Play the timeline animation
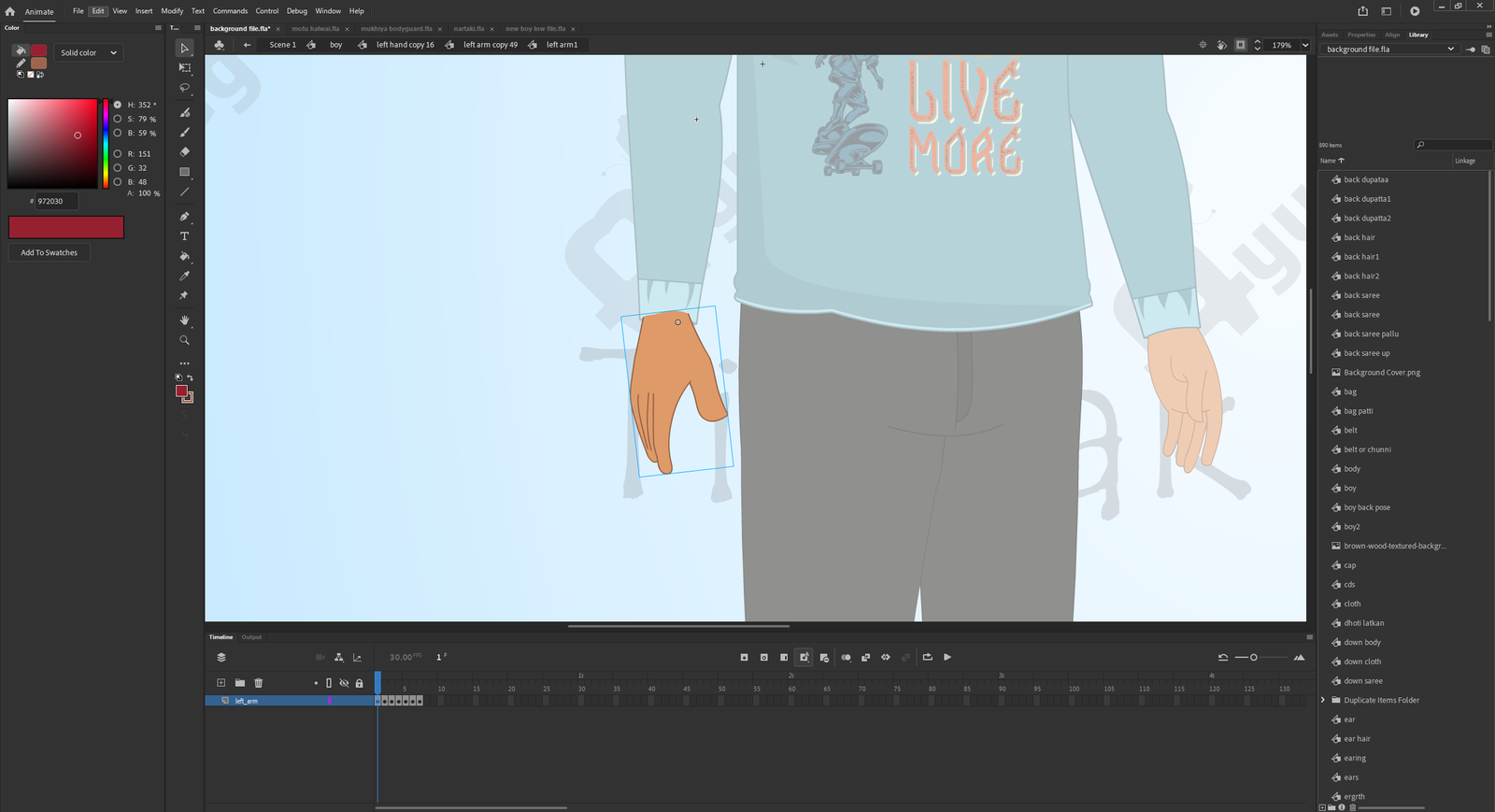The height and width of the screenshot is (812, 1495). coord(947,657)
